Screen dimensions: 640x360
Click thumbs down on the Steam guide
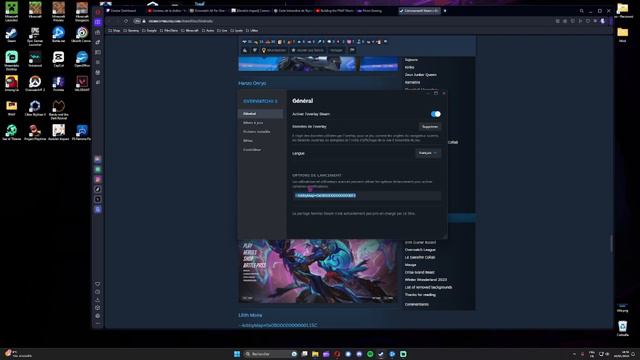[254, 51]
